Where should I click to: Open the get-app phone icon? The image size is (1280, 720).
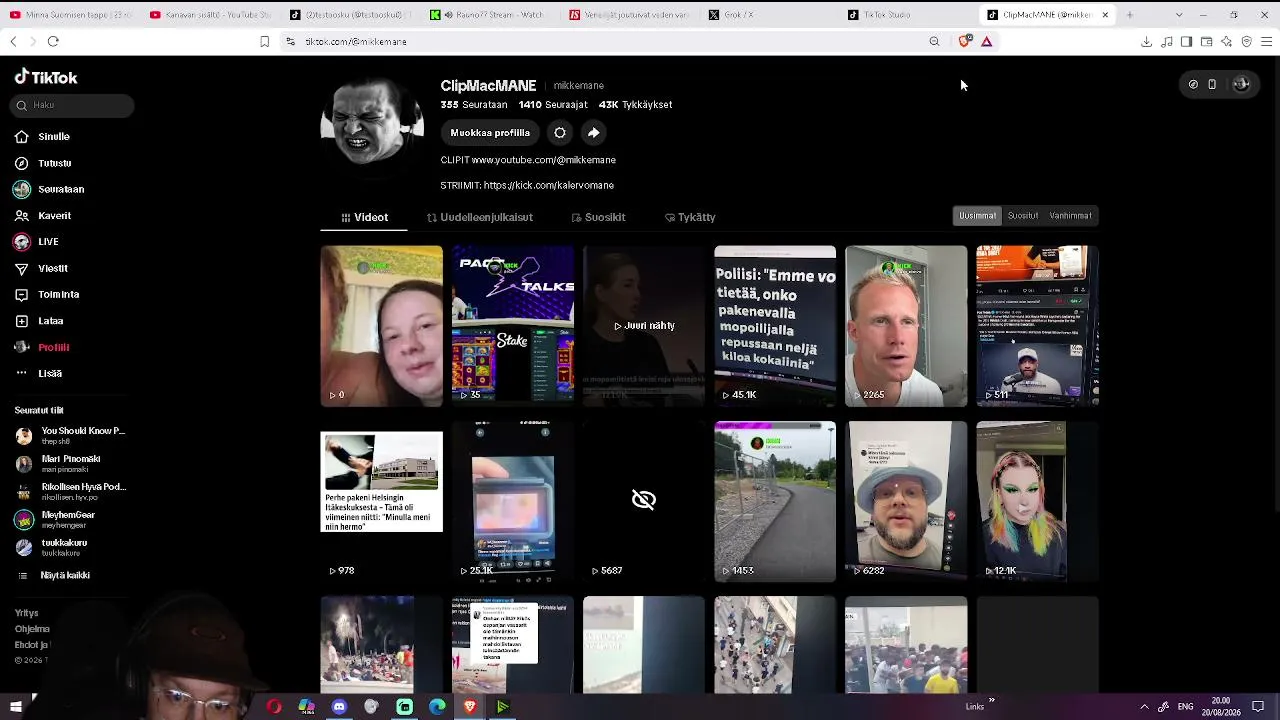[1212, 85]
